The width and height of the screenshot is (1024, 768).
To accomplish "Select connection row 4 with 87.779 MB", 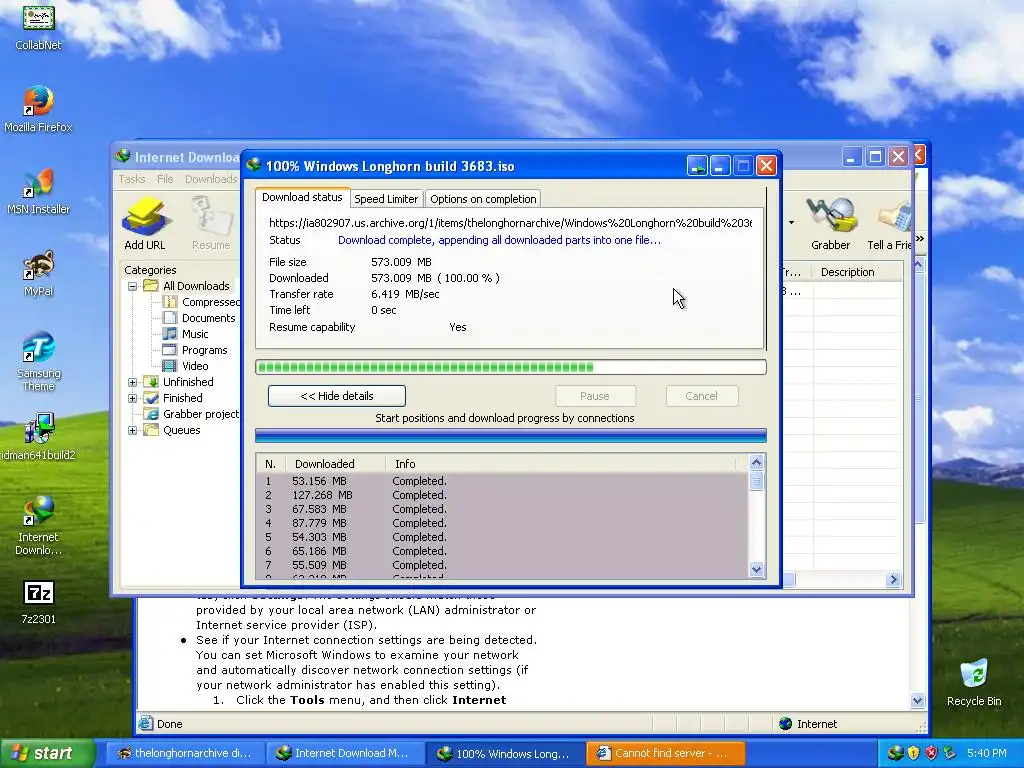I will tap(502, 523).
